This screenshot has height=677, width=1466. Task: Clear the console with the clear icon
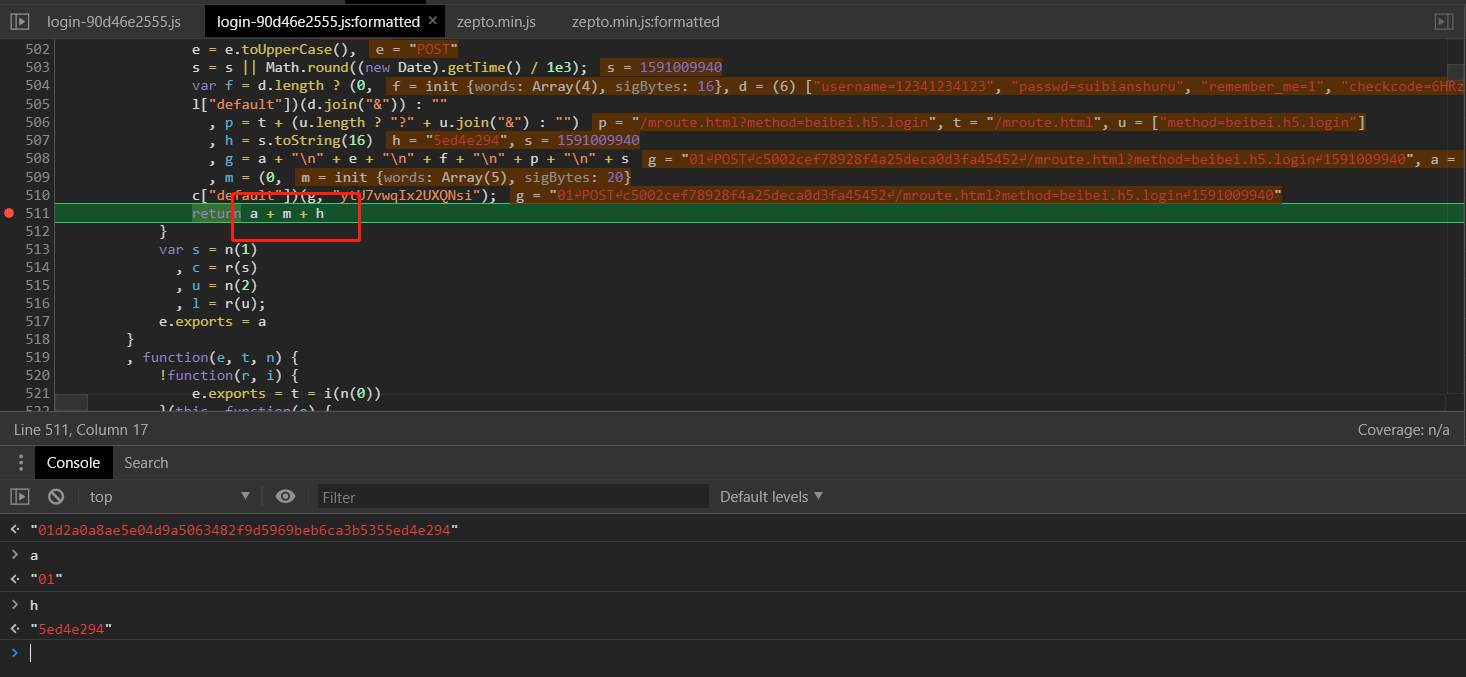pyautogui.click(x=56, y=496)
